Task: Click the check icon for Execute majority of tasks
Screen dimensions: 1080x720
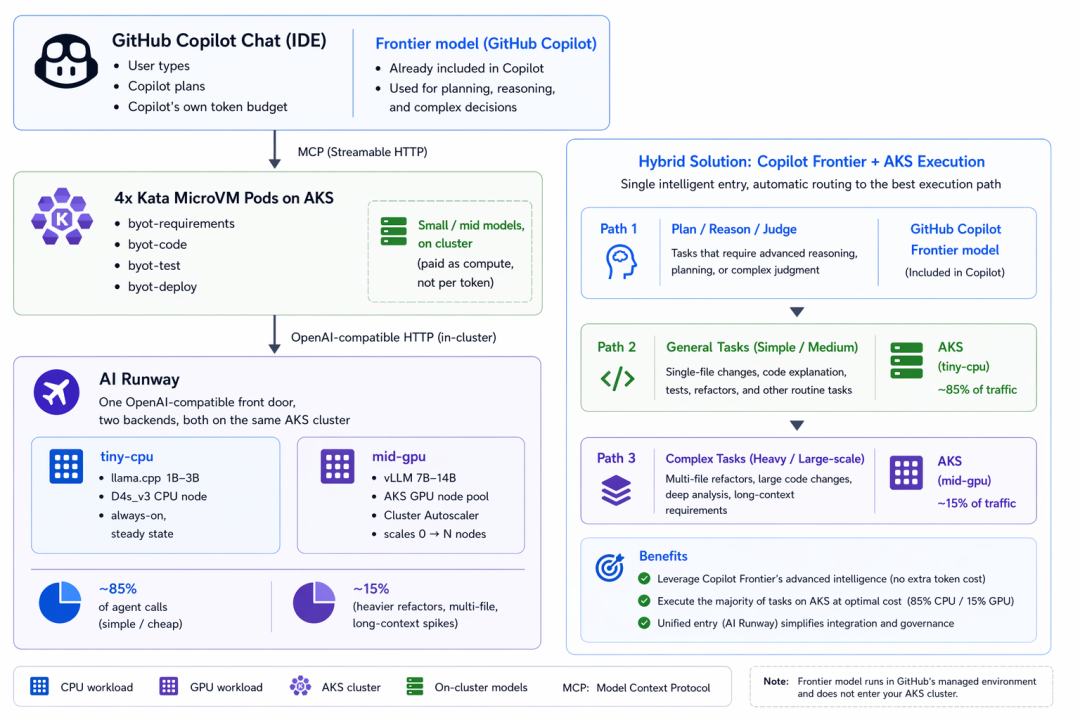Action: (x=644, y=601)
